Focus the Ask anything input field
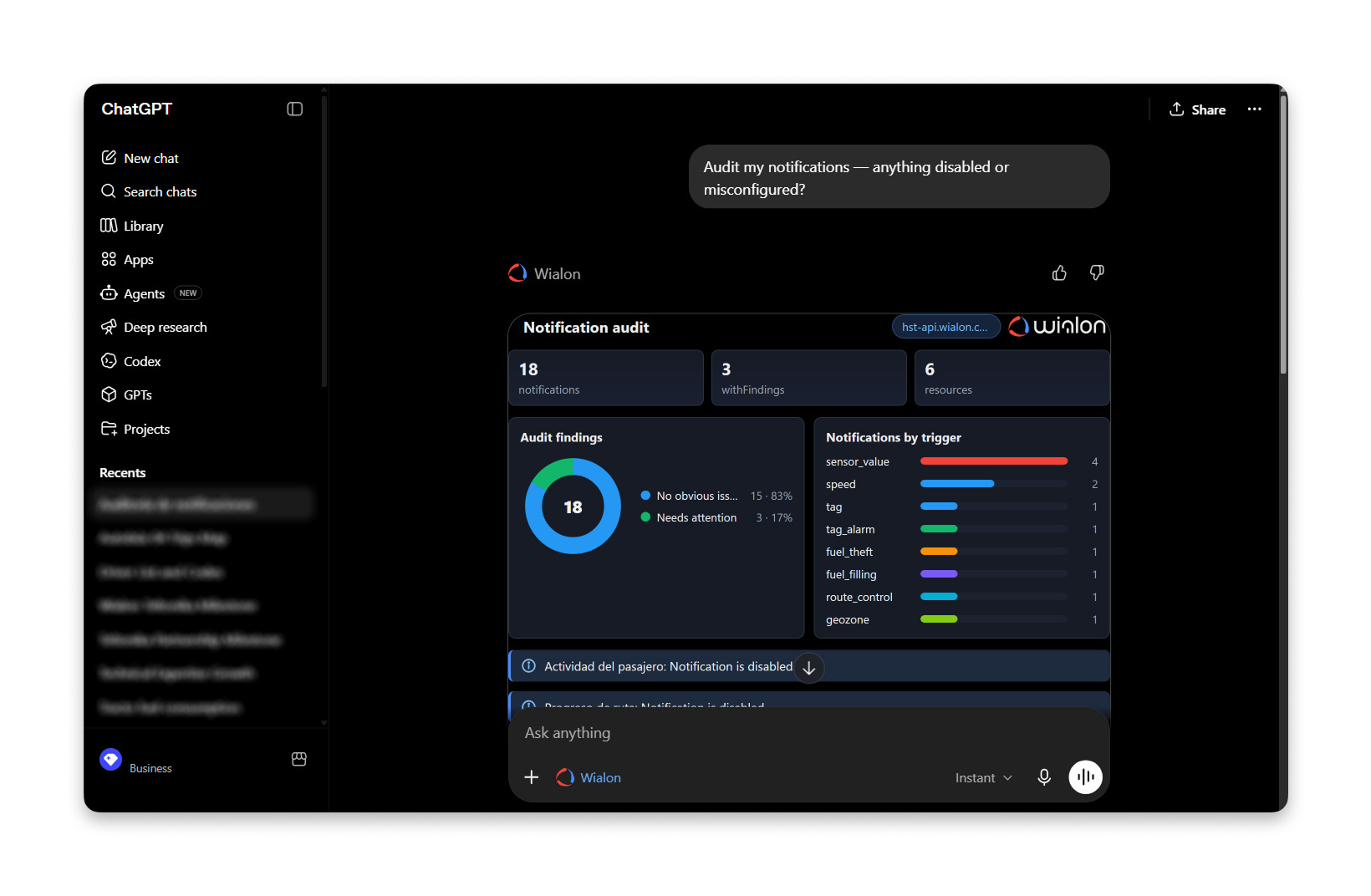Image resolution: width=1371 pixels, height=896 pixels. pos(808,733)
